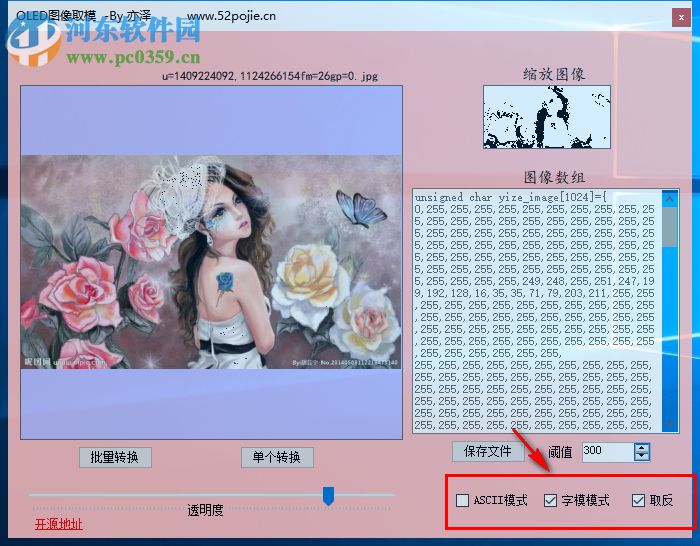Click the image array scrollbar down arrow
The height and width of the screenshot is (546, 700).
670,423
